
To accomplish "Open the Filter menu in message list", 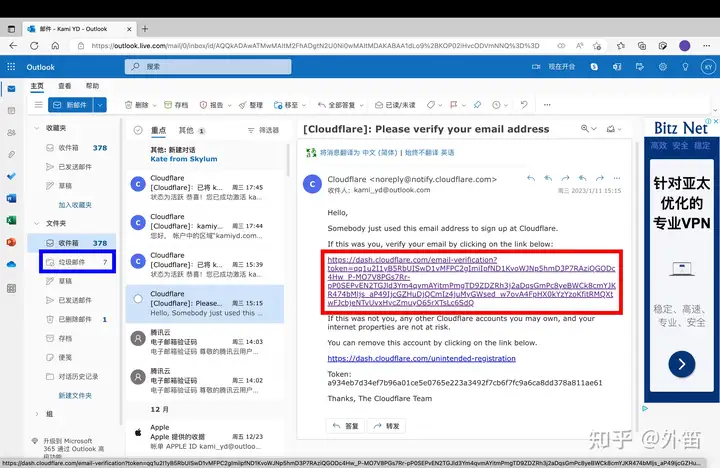I will pos(263,130).
